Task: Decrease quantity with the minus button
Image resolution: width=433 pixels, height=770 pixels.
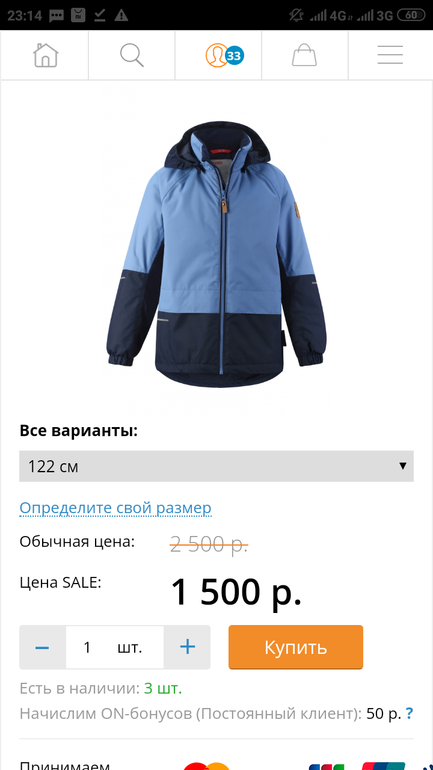Action: point(42,647)
